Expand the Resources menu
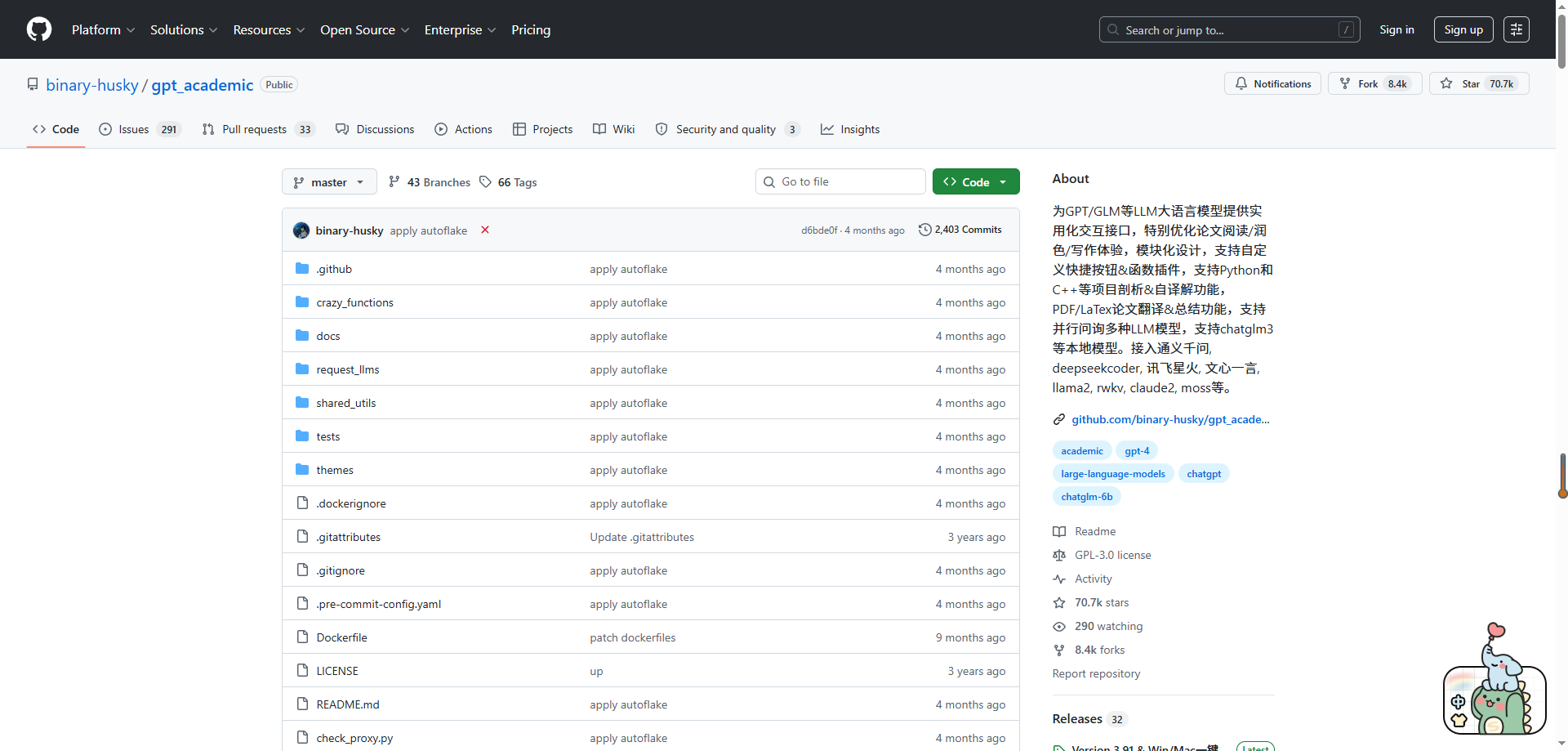 [269, 29]
